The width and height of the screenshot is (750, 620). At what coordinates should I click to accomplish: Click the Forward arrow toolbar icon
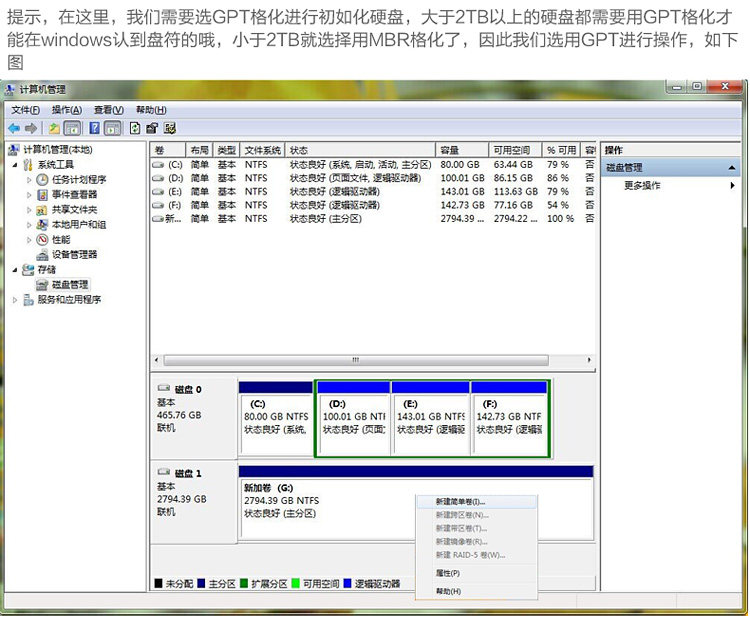click(31, 128)
